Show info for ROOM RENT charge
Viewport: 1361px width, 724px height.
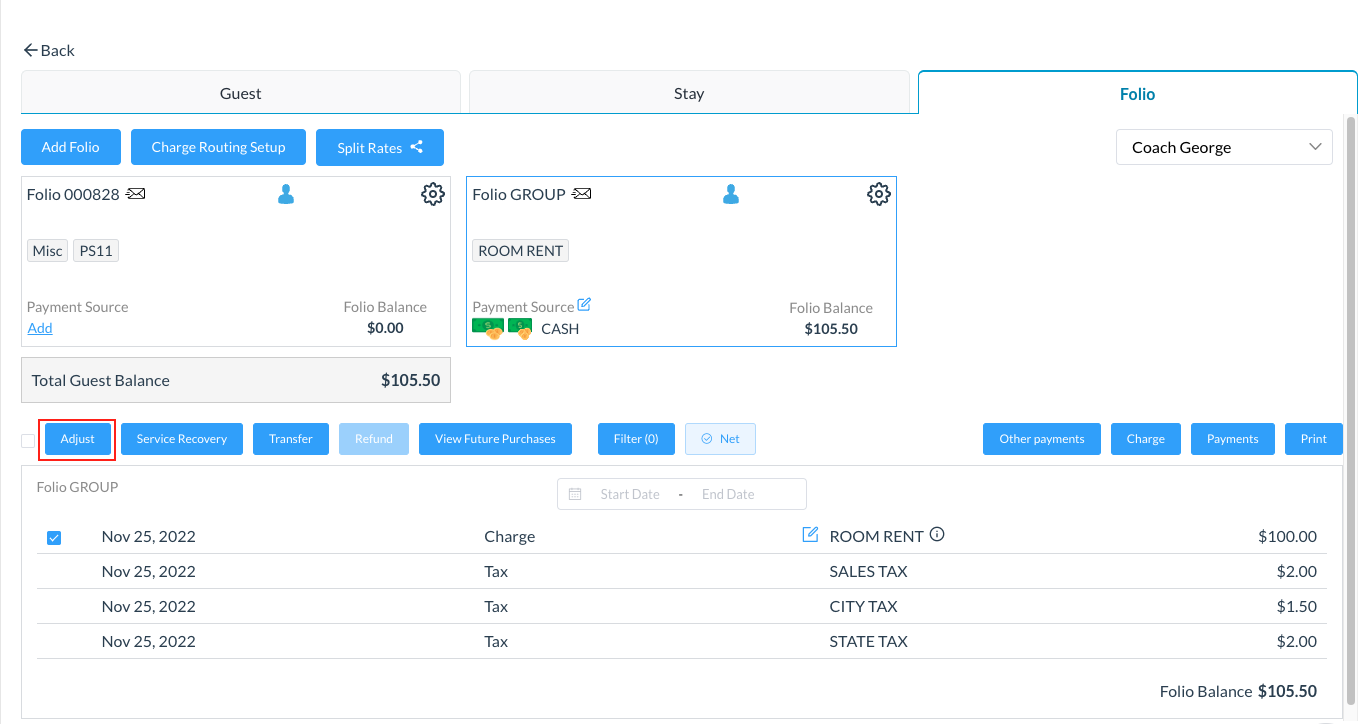[937, 535]
